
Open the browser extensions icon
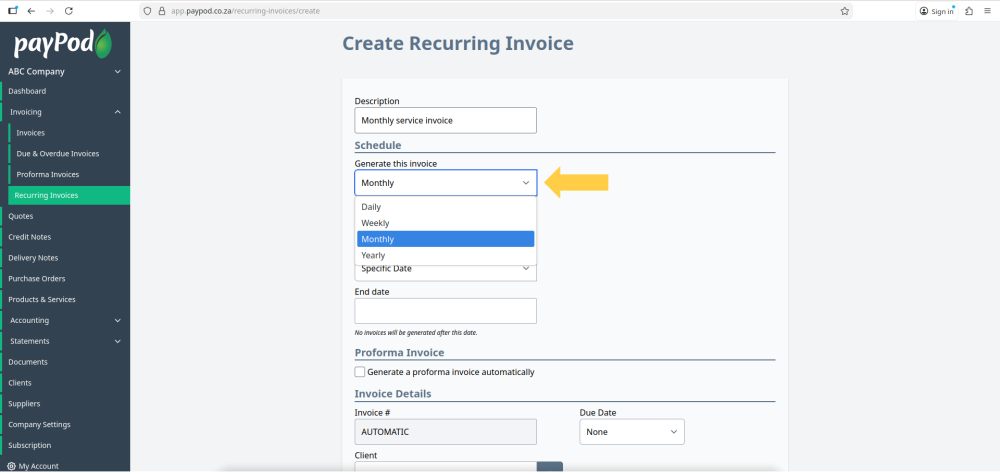click(x=969, y=11)
